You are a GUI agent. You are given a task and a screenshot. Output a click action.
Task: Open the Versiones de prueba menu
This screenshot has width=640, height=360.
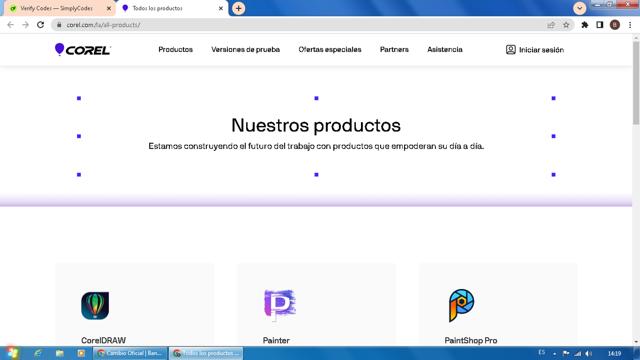click(245, 49)
